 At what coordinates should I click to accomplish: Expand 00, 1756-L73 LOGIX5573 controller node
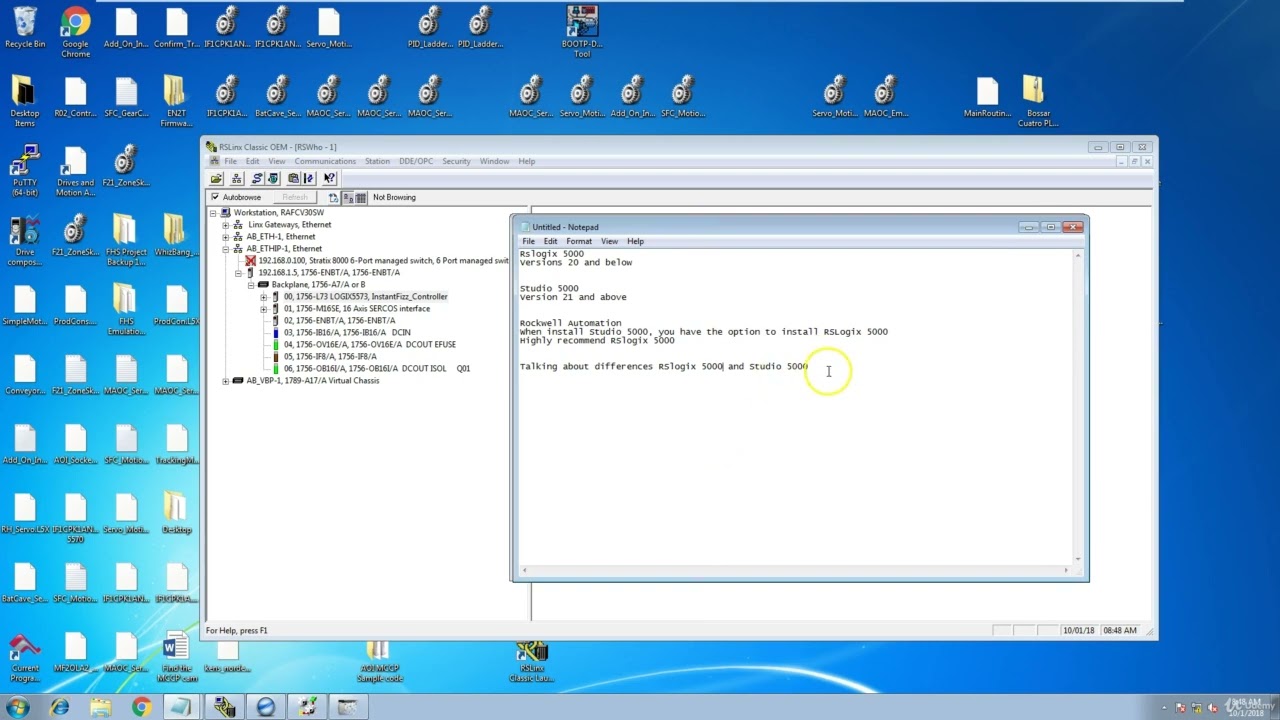[263, 297]
